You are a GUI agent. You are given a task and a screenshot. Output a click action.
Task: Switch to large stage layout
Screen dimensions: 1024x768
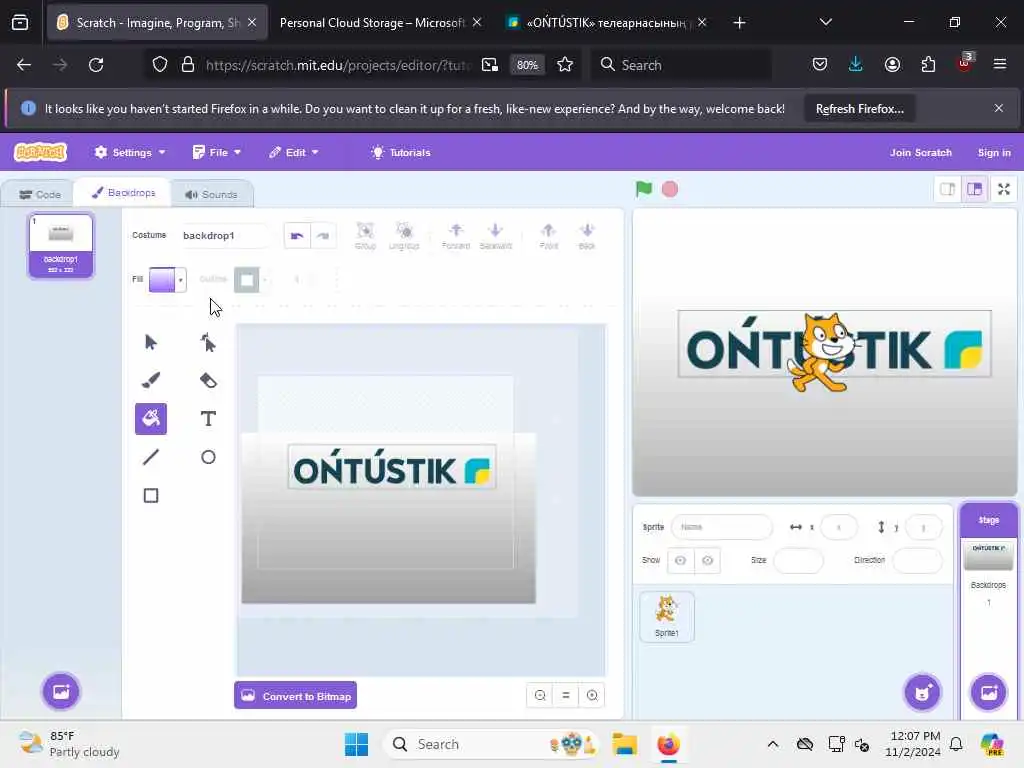tap(975, 189)
